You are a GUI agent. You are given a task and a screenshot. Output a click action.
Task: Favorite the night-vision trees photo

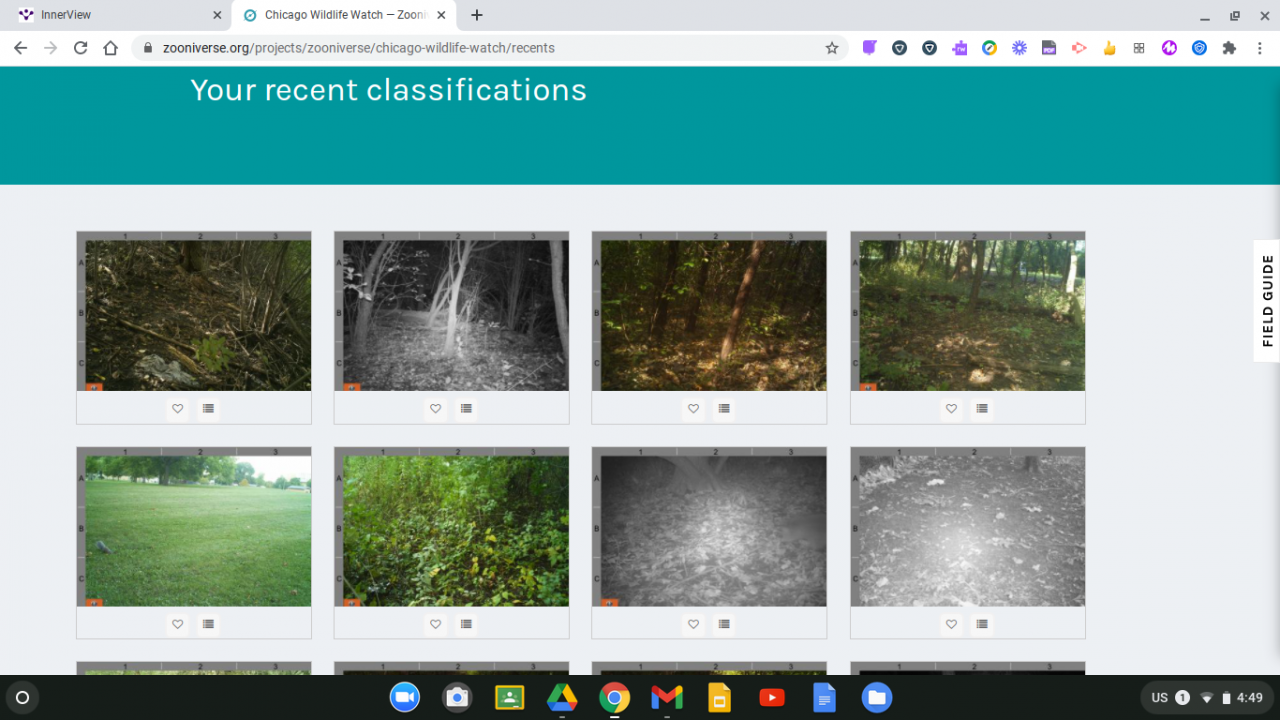[x=436, y=408]
